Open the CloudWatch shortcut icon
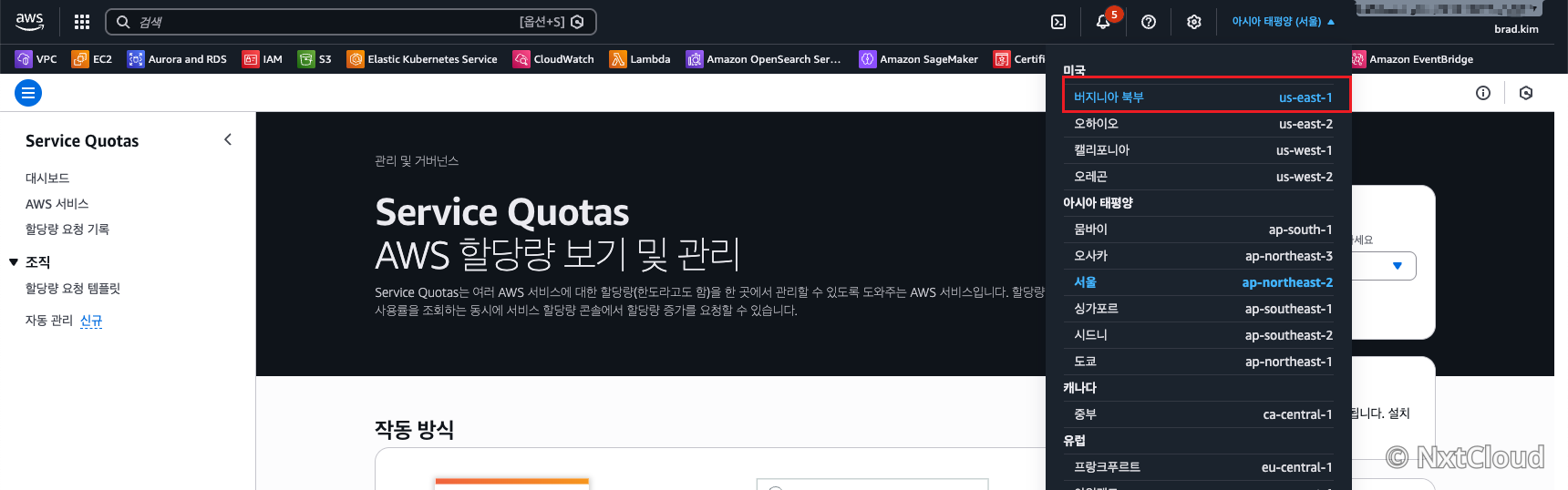The width and height of the screenshot is (1568, 490). tap(521, 59)
